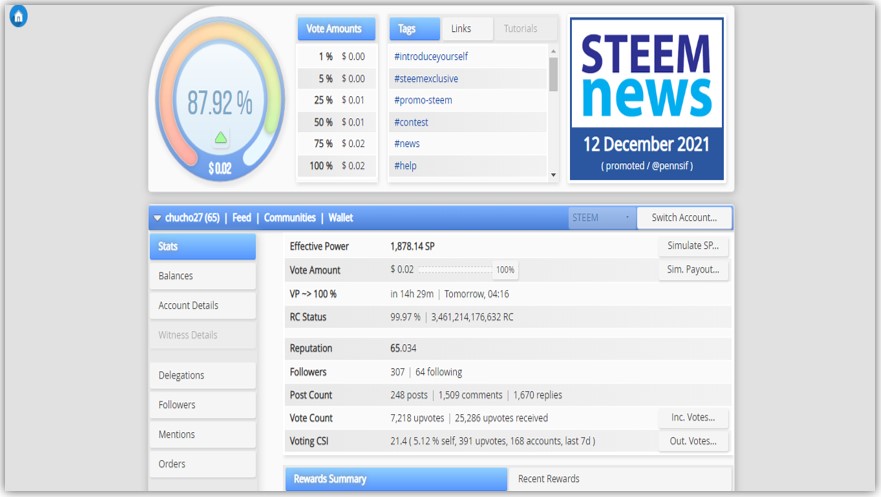881x497 pixels.
Task: Open the Feed link
Action: point(242,218)
